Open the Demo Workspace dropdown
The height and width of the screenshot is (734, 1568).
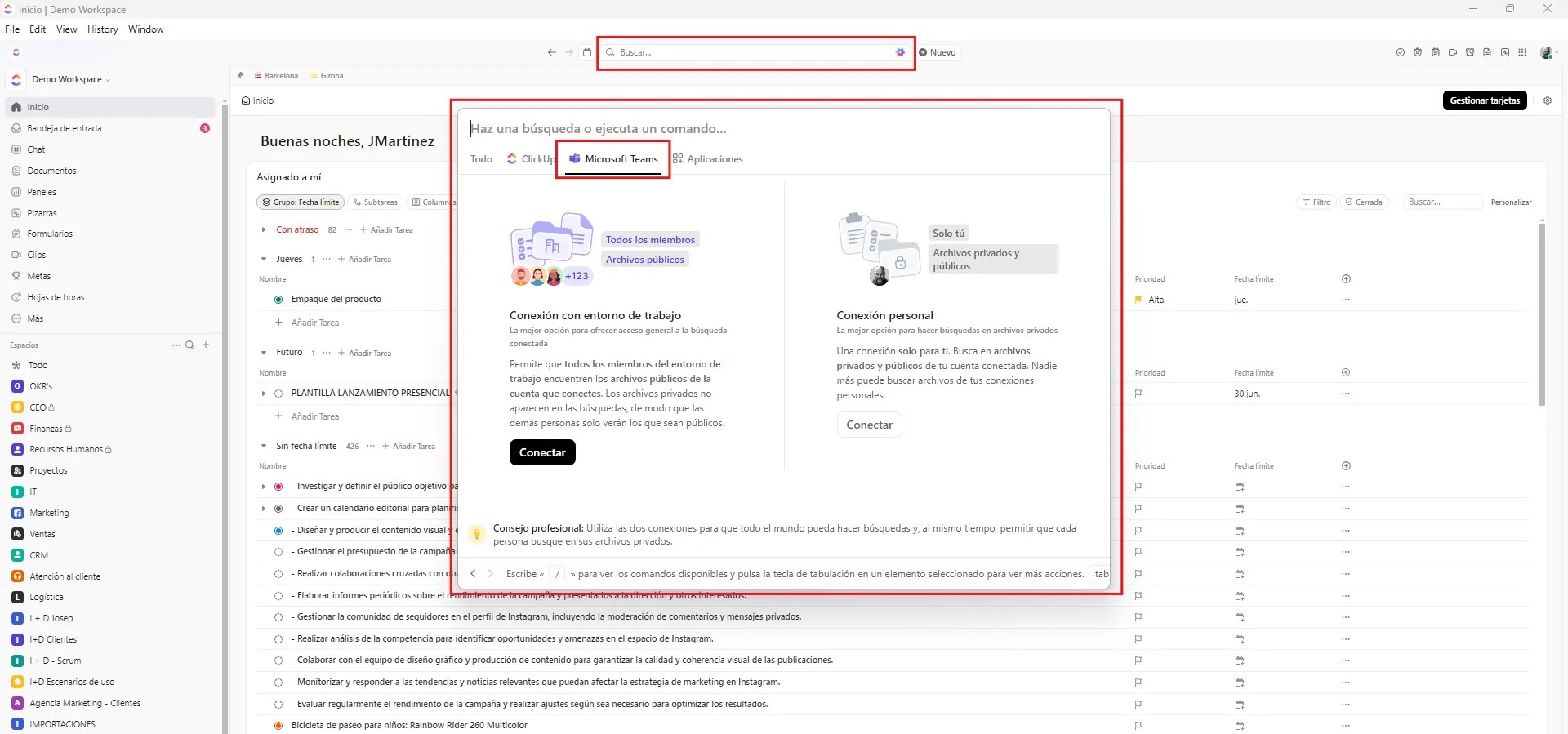71,79
